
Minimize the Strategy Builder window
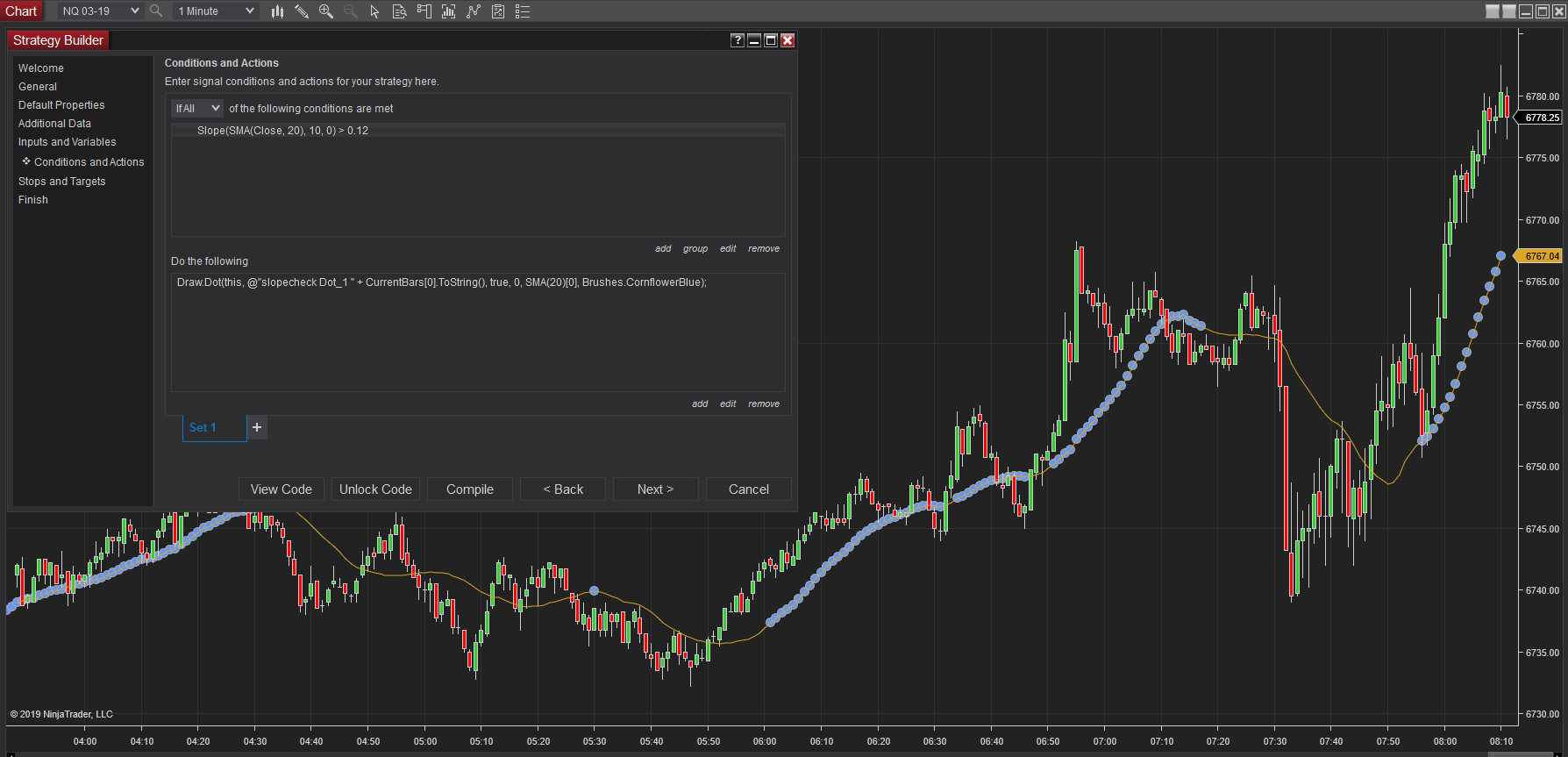(754, 40)
